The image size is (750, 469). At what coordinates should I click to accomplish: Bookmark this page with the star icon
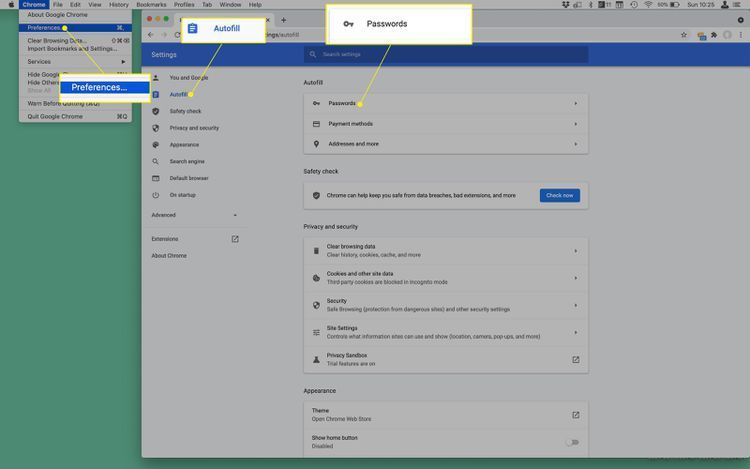pyautogui.click(x=684, y=35)
